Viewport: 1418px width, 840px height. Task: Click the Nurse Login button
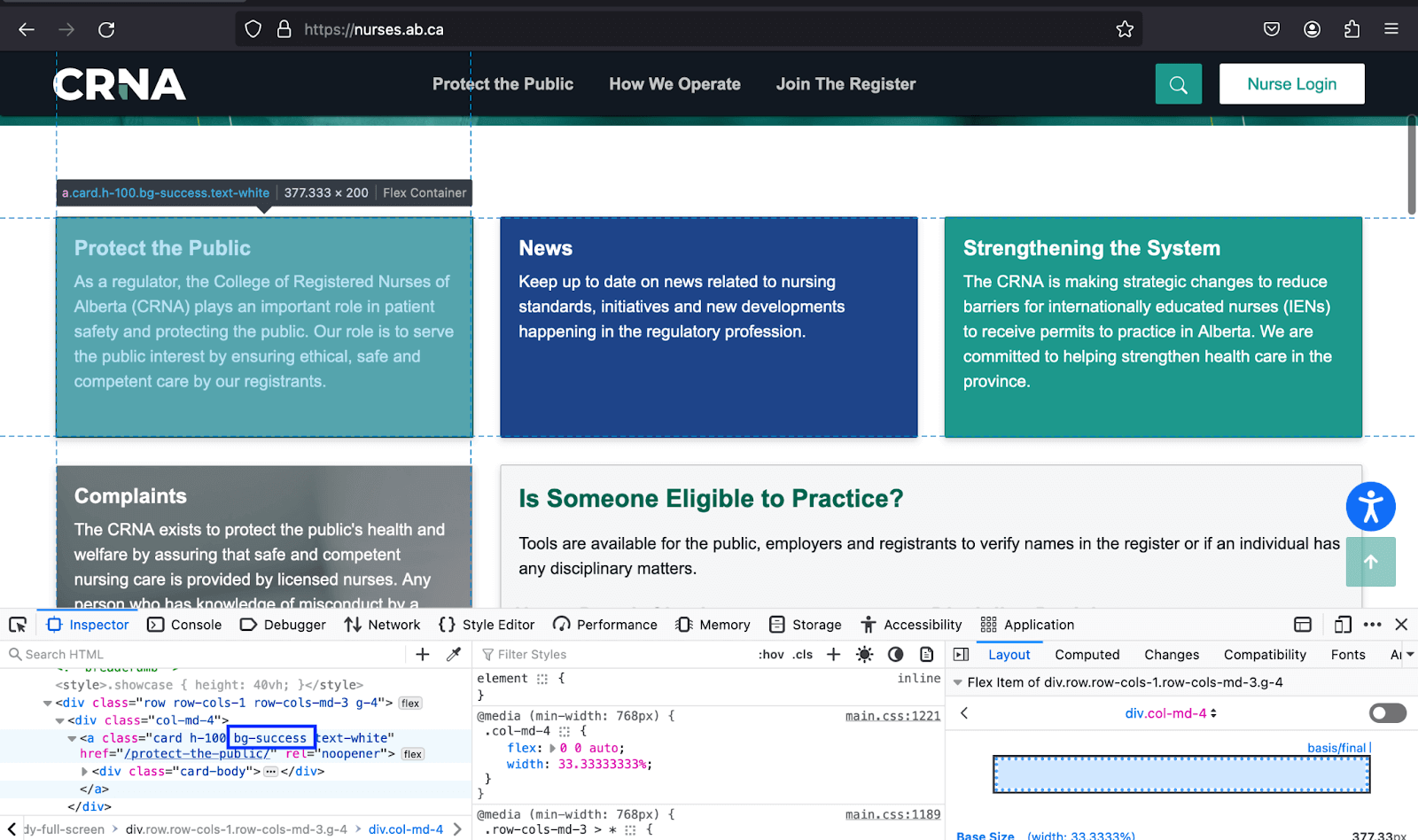point(1291,83)
